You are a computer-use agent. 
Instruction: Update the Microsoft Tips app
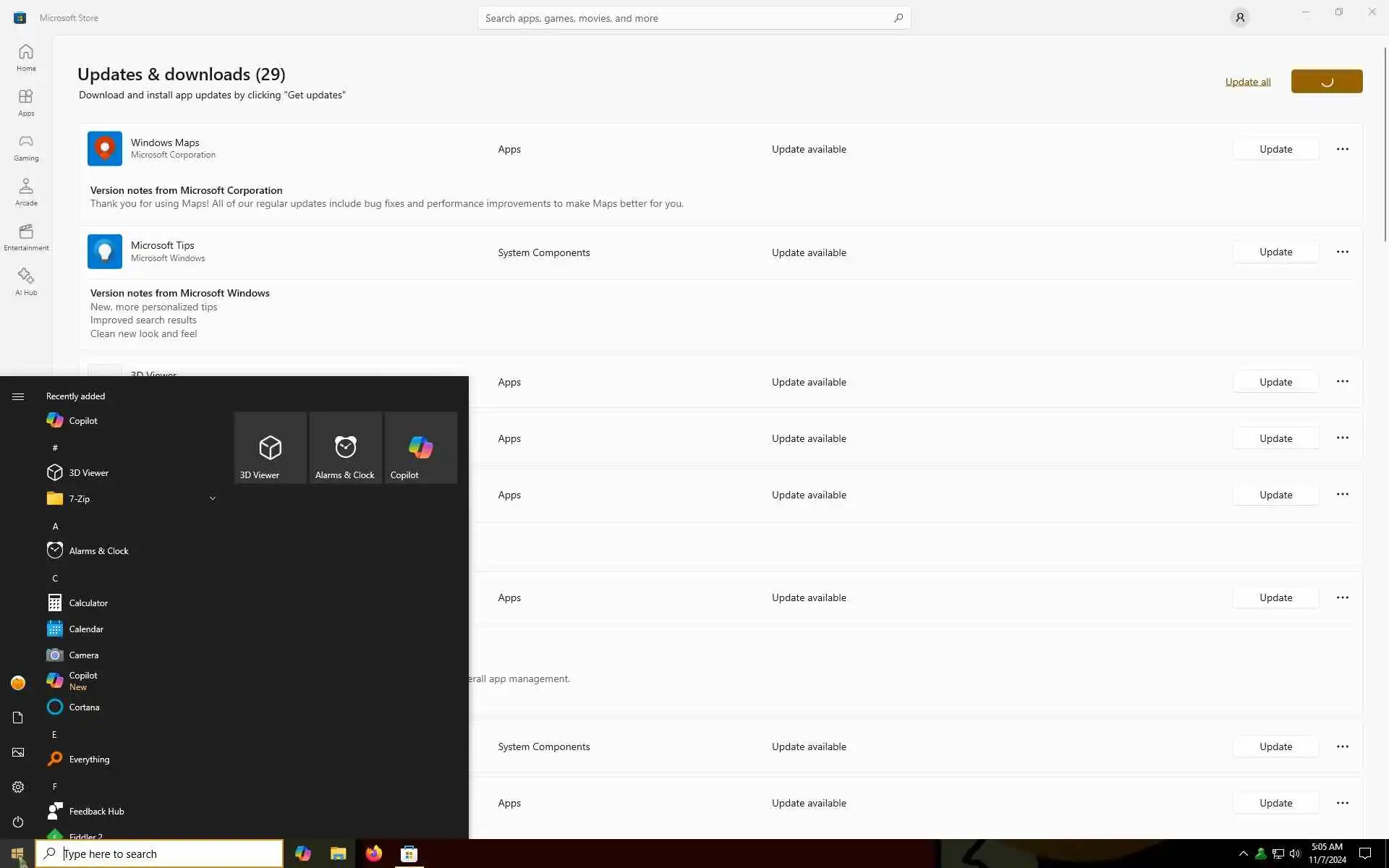pos(1275,252)
